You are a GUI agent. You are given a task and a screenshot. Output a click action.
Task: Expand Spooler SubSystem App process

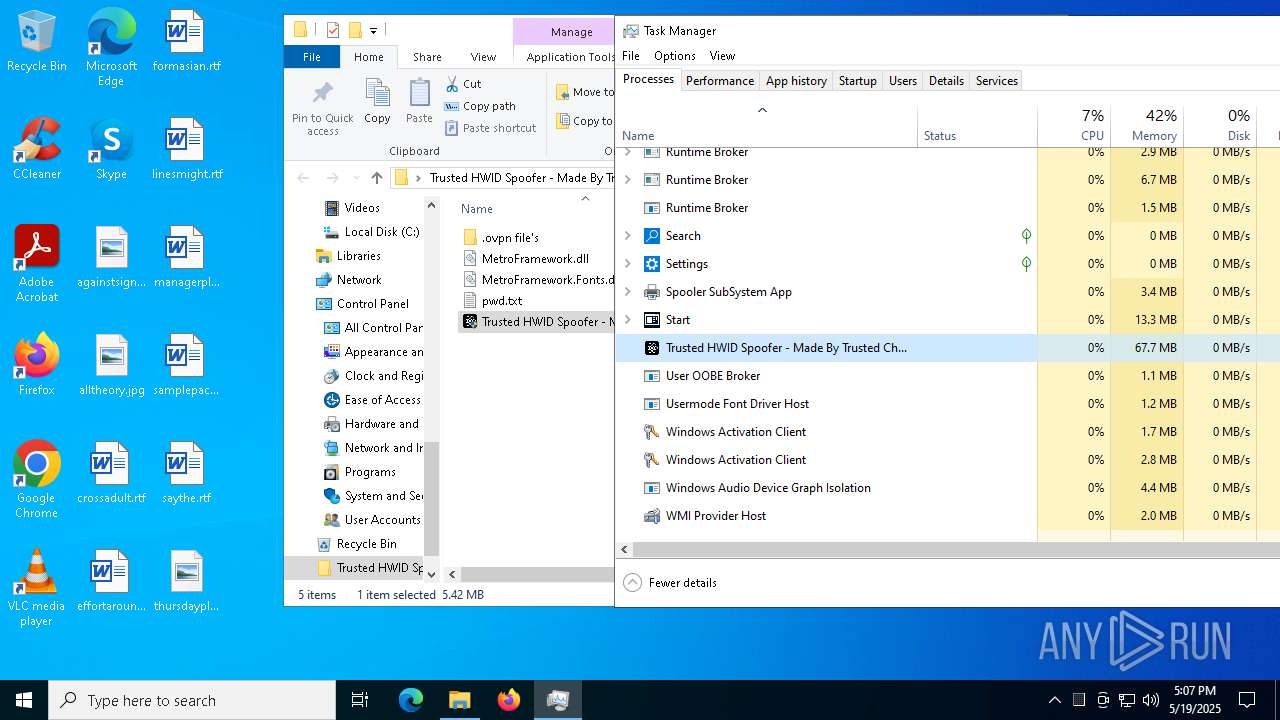tap(628, 292)
